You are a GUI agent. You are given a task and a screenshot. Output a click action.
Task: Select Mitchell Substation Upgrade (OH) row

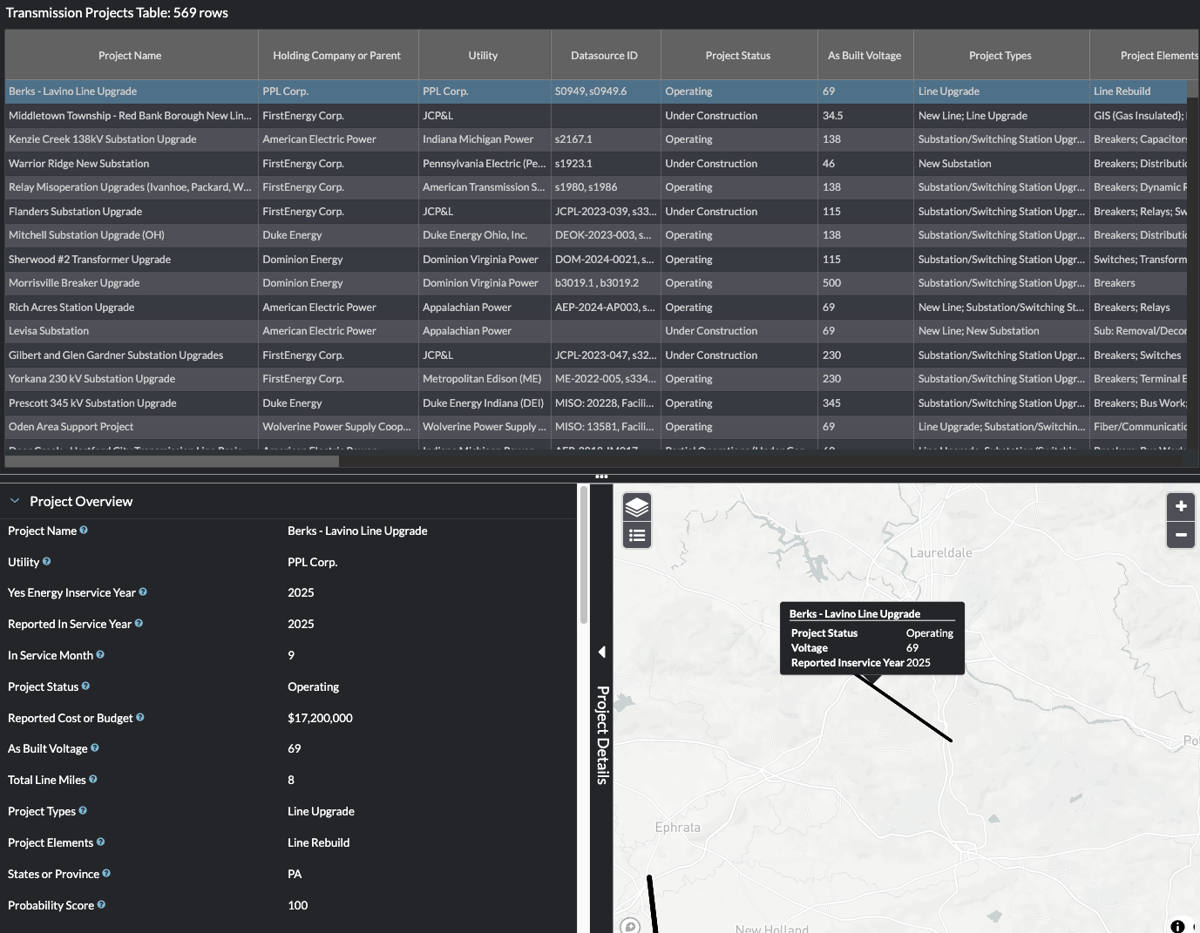(x=596, y=235)
